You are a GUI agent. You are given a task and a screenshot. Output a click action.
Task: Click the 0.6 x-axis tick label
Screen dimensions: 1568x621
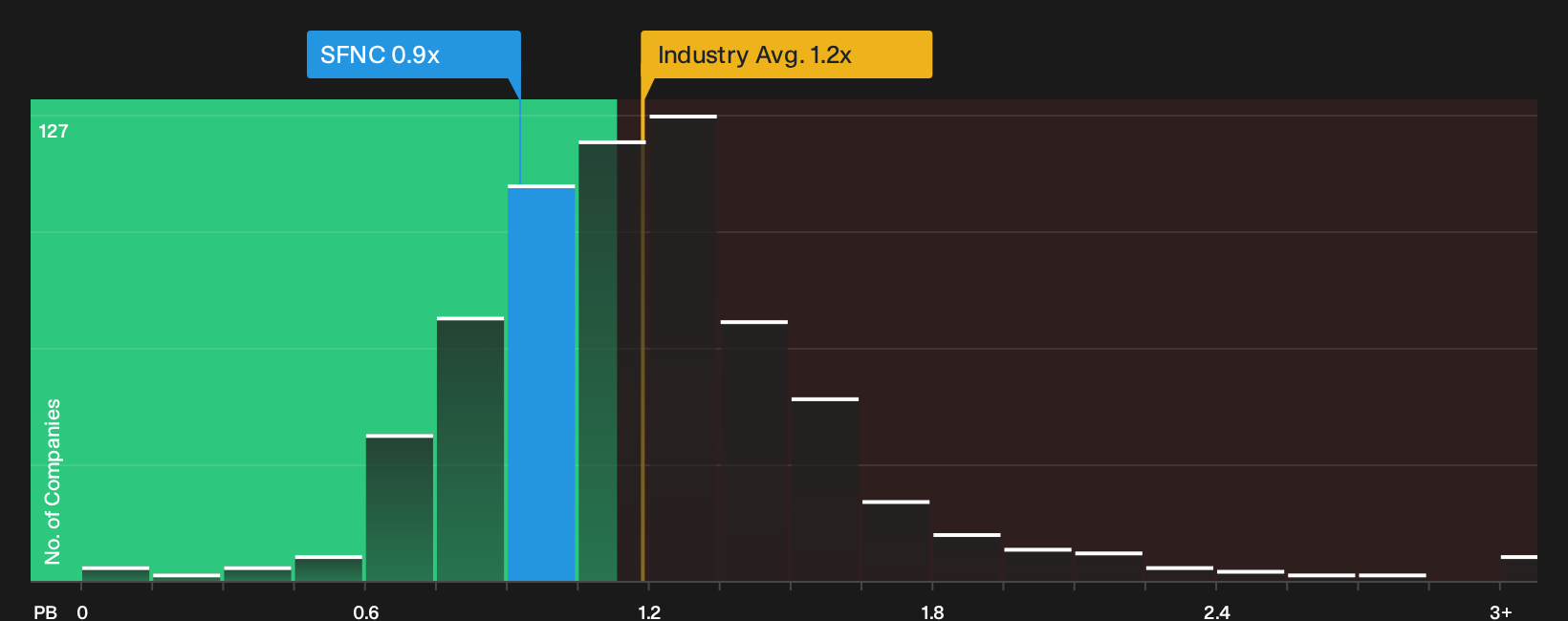point(366,611)
